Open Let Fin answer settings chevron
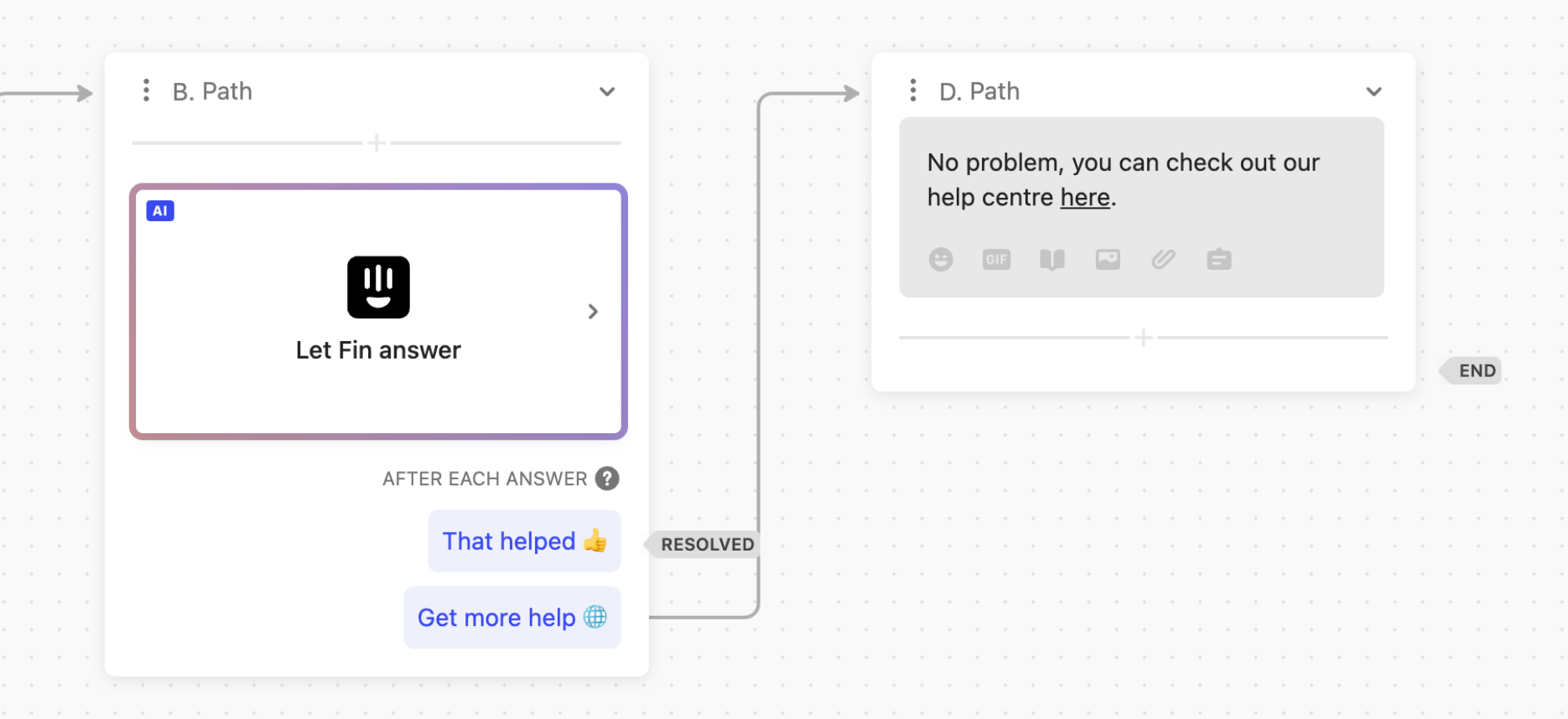The width and height of the screenshot is (1568, 719). [593, 312]
